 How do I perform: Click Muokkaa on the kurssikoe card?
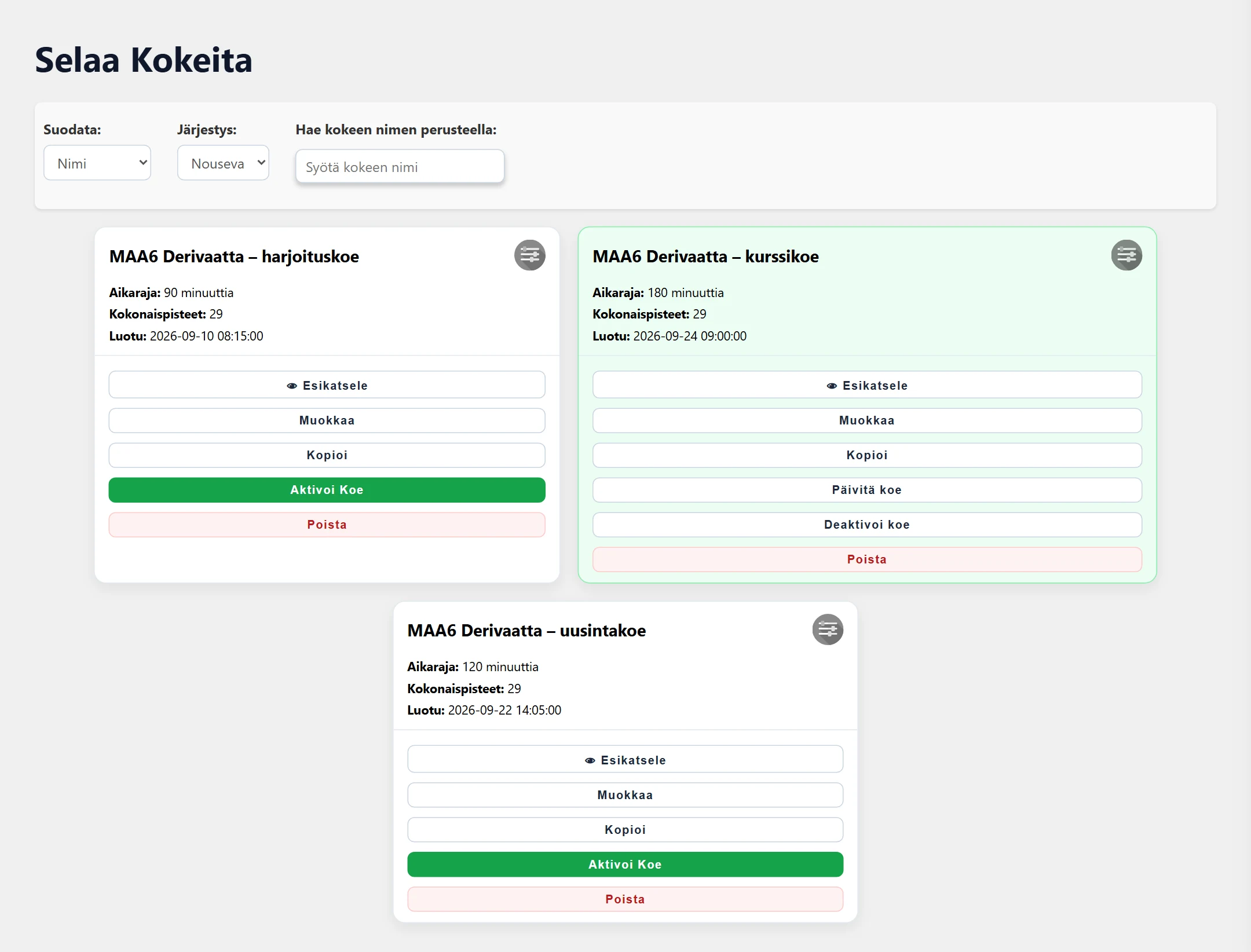coord(867,420)
